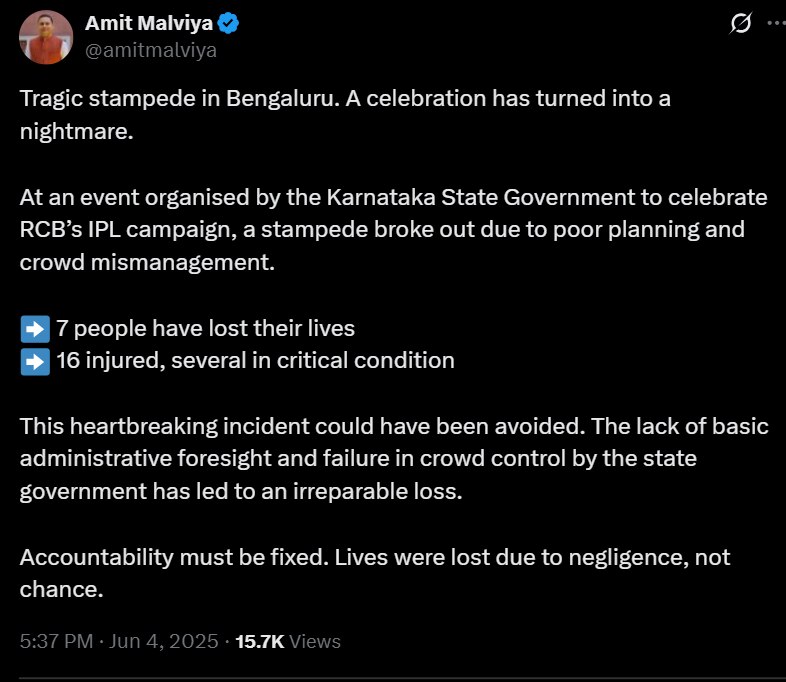Click the 5:37 PM Jun 4 timestamp
Viewport: 786px width, 682px height.
[x=119, y=641]
